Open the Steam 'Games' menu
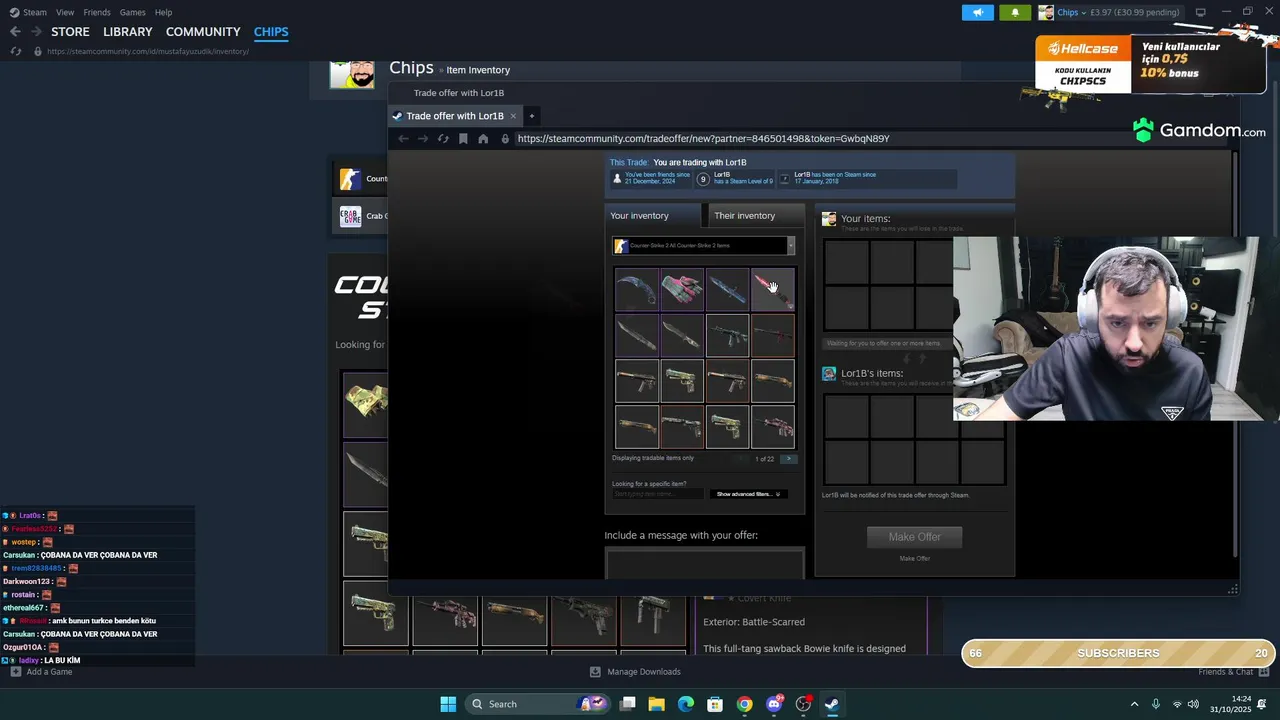The width and height of the screenshot is (1280, 720). coord(132,12)
